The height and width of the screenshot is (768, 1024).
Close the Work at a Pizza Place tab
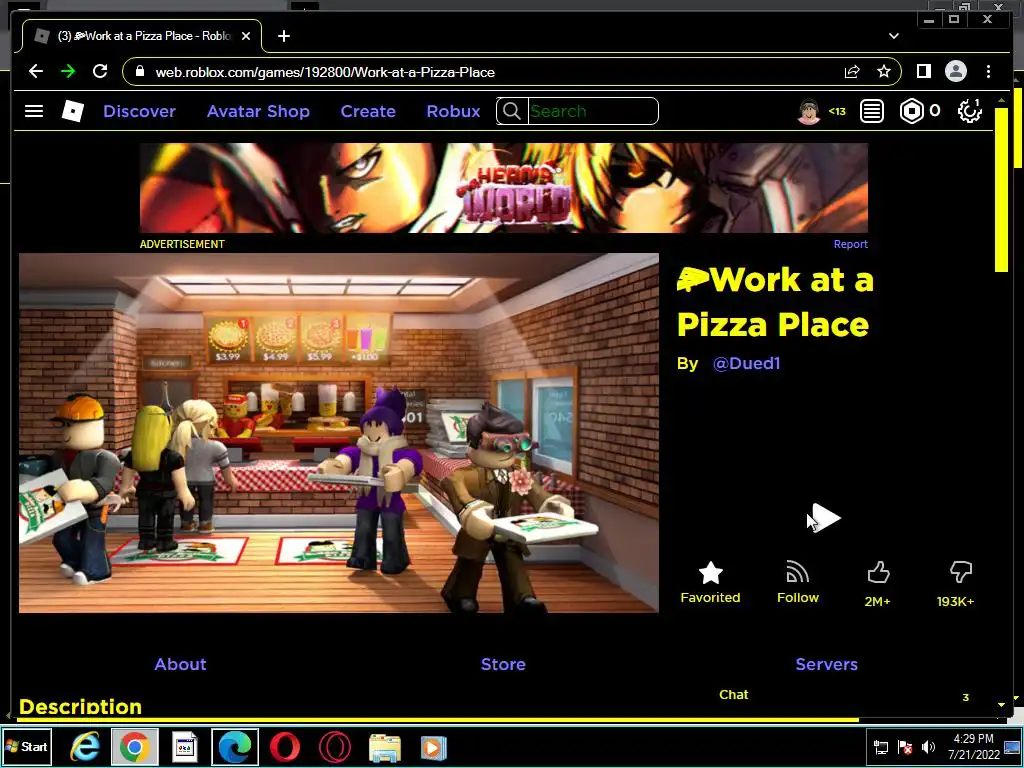246,36
